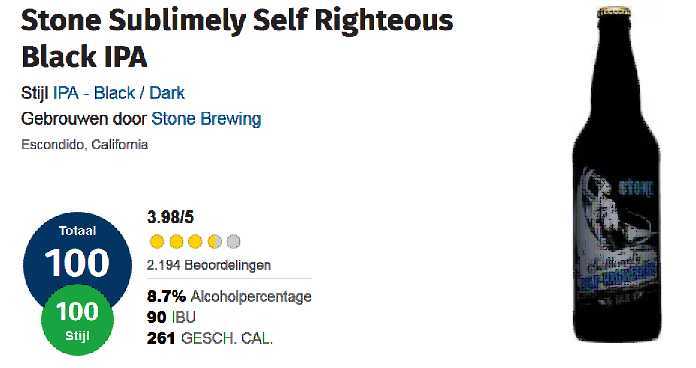Click the fourth half-filled rating star
The image size is (696, 368).
pyautogui.click(x=214, y=242)
